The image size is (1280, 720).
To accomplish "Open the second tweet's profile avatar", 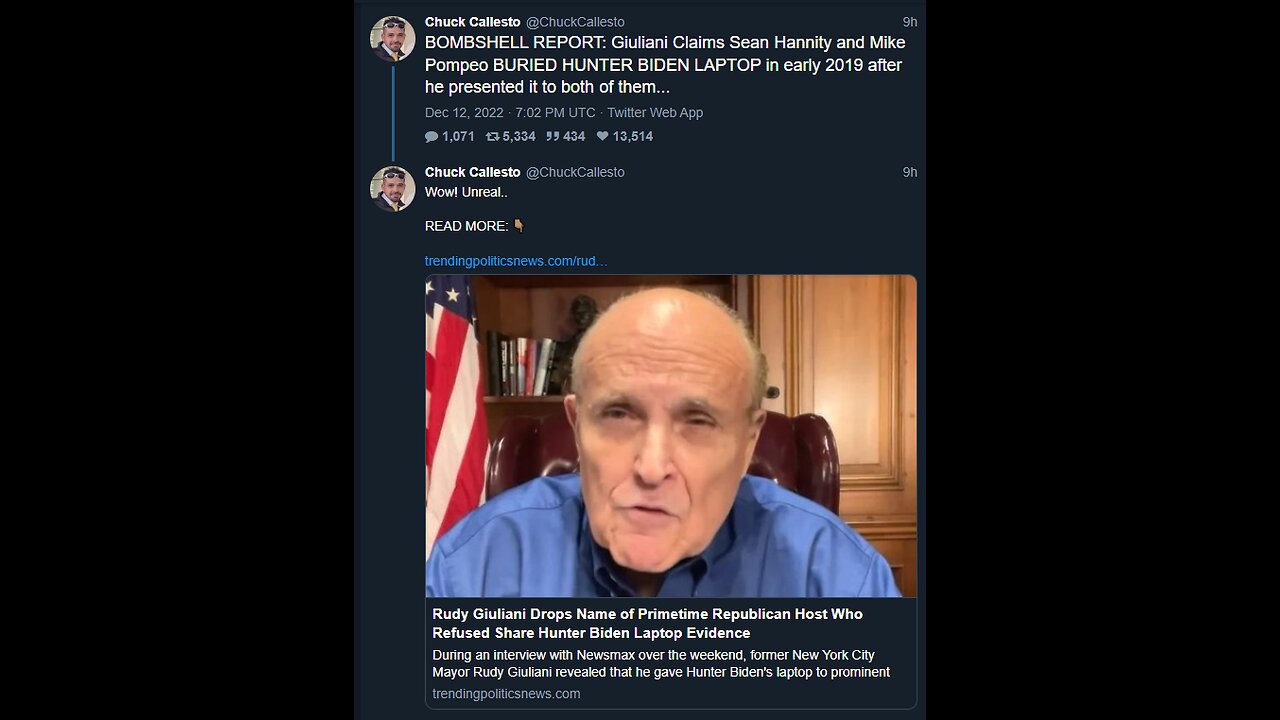I will pos(392,189).
